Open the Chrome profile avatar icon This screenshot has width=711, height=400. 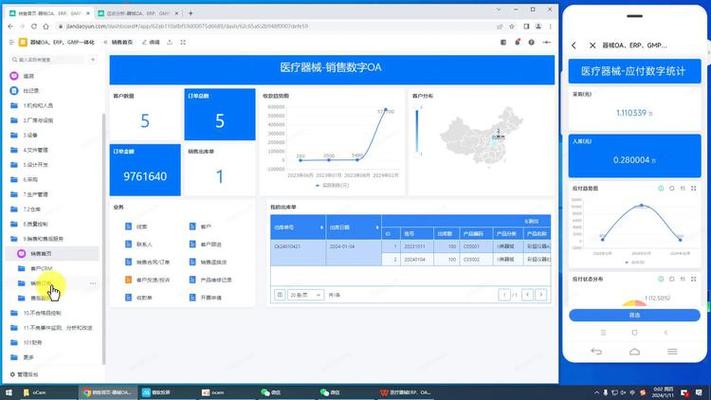538,26
